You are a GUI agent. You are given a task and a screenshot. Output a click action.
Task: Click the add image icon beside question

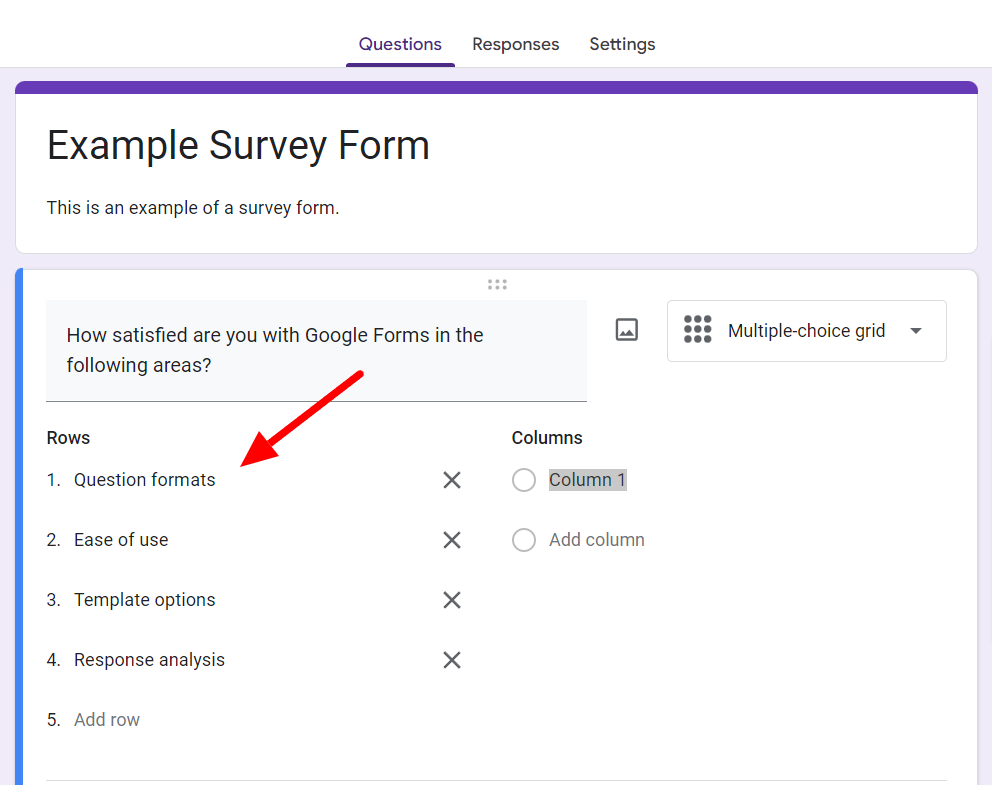[627, 330]
